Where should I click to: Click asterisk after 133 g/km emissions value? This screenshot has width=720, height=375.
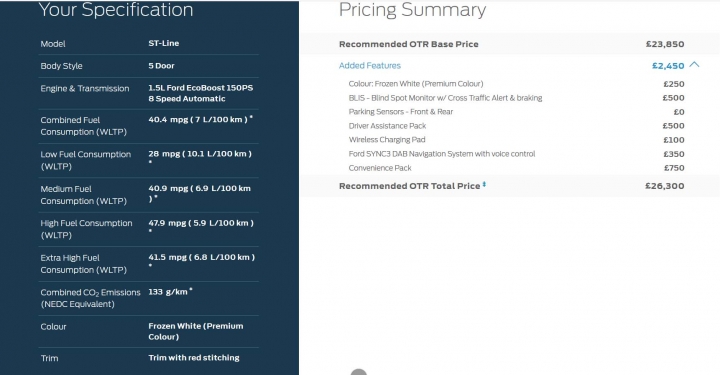click(191, 290)
